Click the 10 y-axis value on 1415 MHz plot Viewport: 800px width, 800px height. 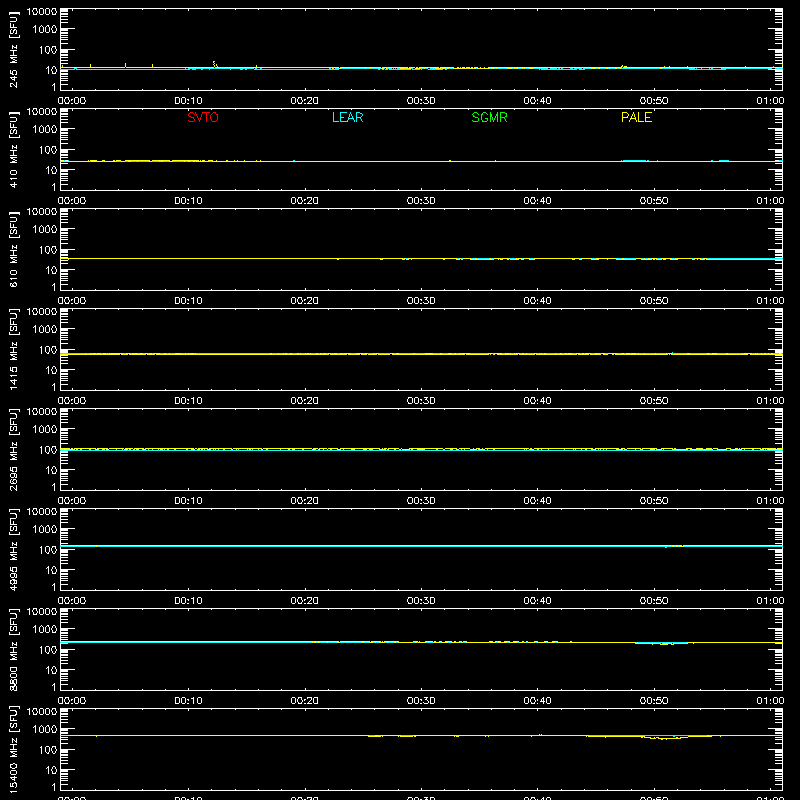[51, 370]
